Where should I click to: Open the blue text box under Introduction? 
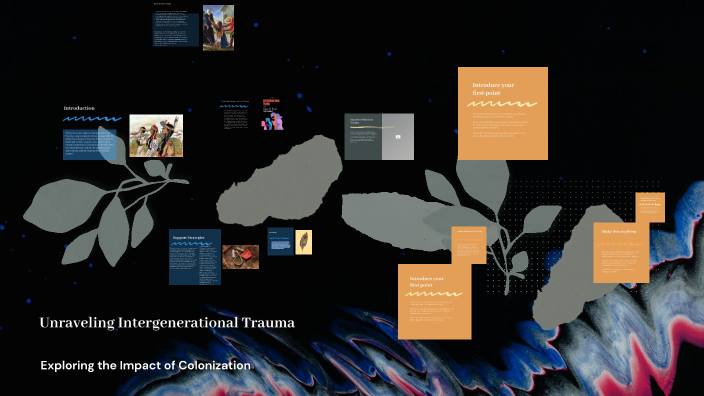point(90,145)
